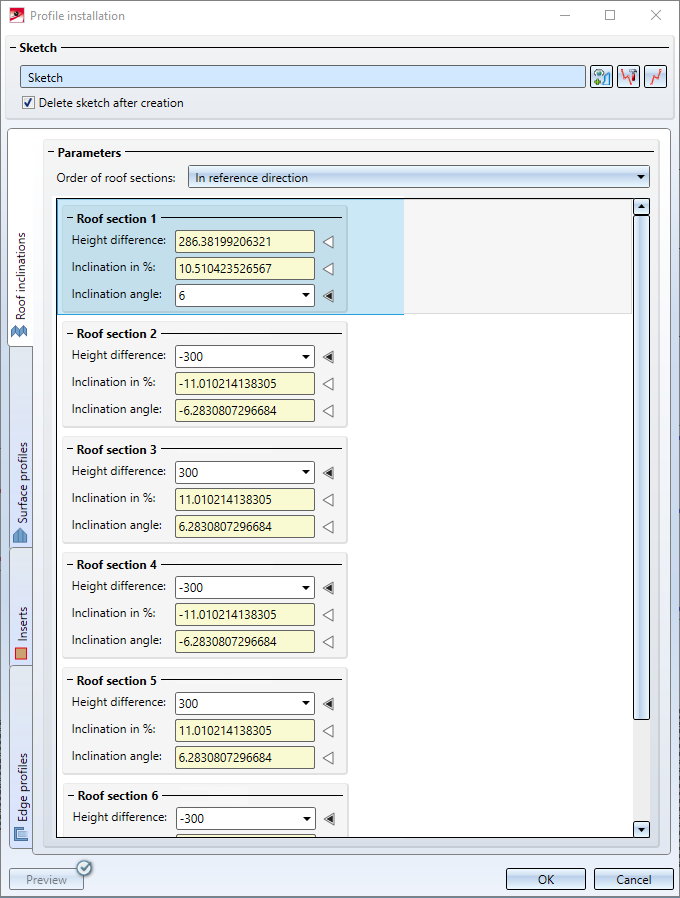Click the triangle for Roof section 5 Inclination angle
Screen dimensions: 680x898
pyautogui.click(x=328, y=757)
